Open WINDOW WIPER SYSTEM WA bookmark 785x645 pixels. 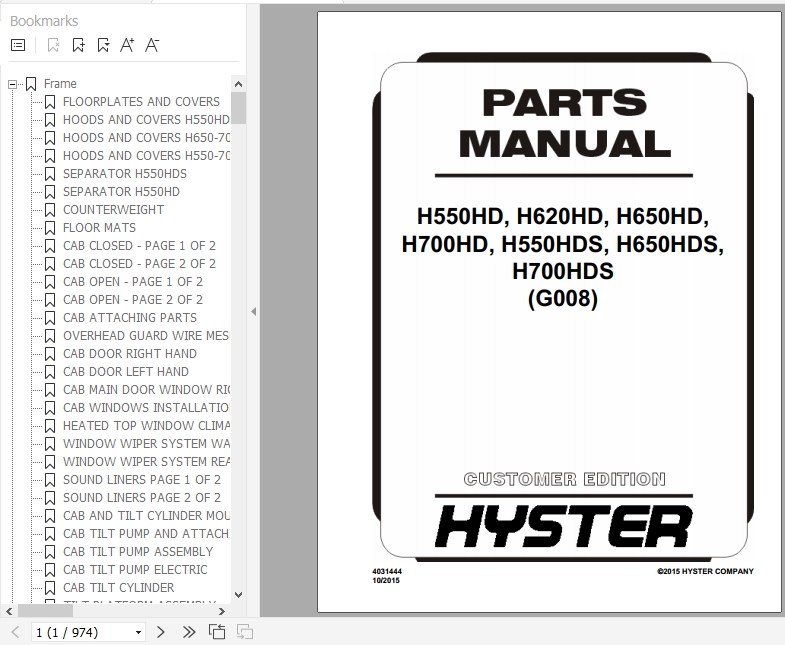[x=146, y=444]
